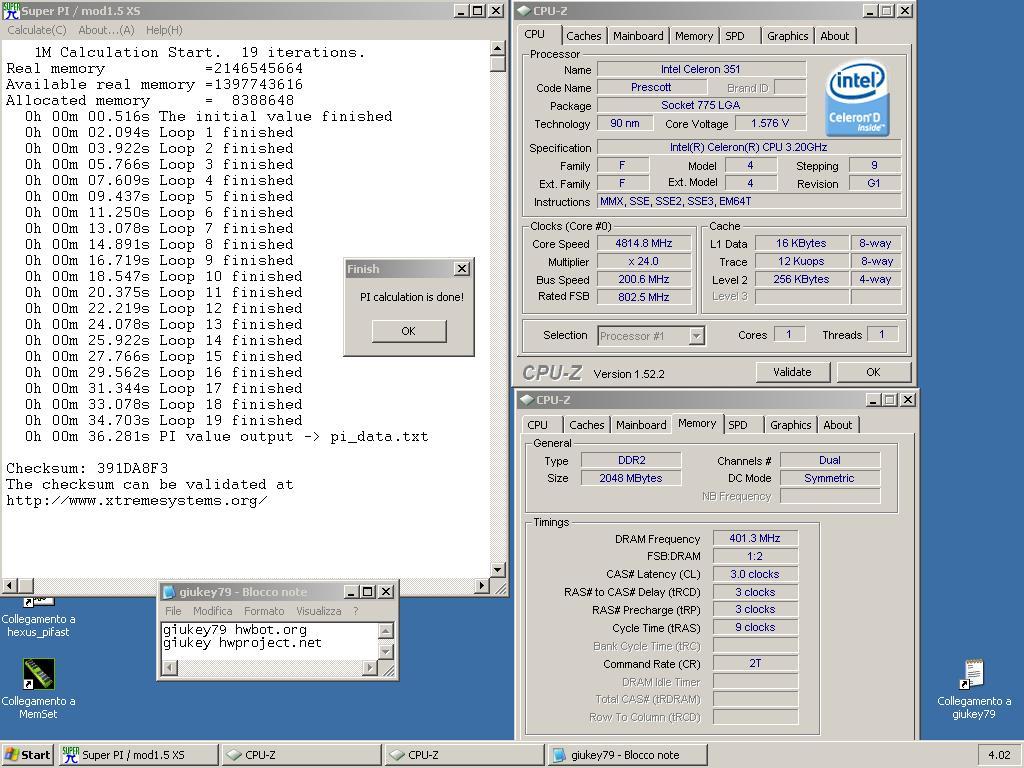Click the Blocco note vertical scrollbar up arrow
This screenshot has height=768, width=1024.
(x=386, y=630)
